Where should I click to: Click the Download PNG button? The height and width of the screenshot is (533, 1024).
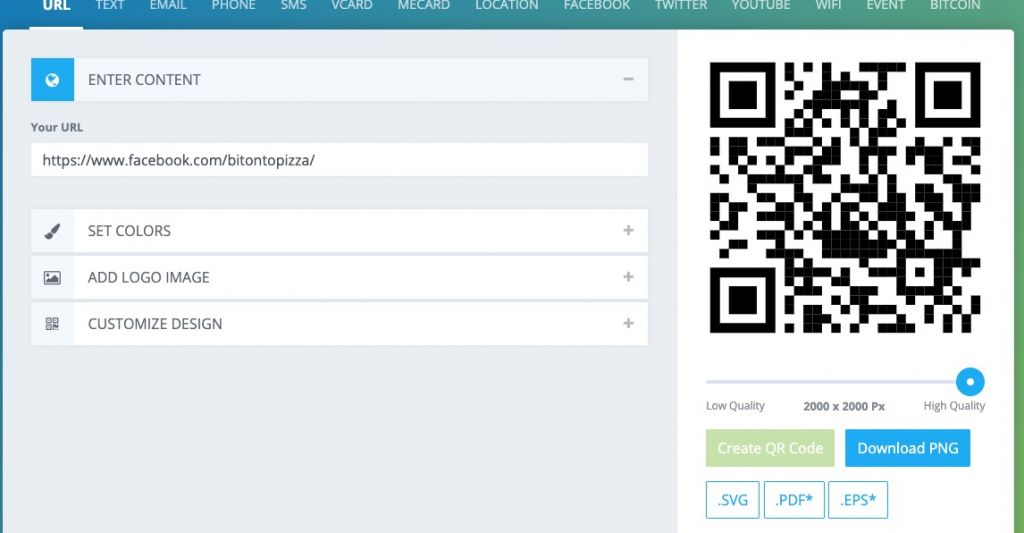point(907,448)
